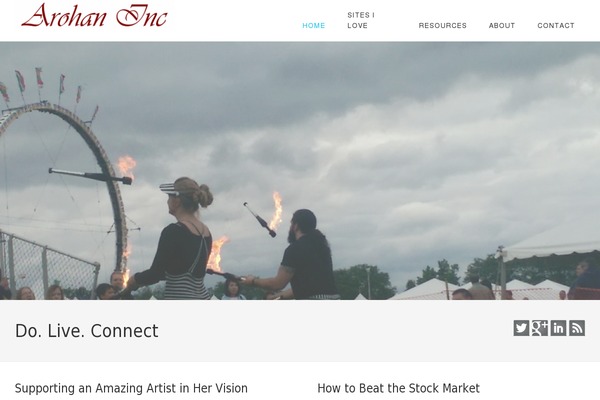Click the bearded man in the banner photo

click(302, 255)
